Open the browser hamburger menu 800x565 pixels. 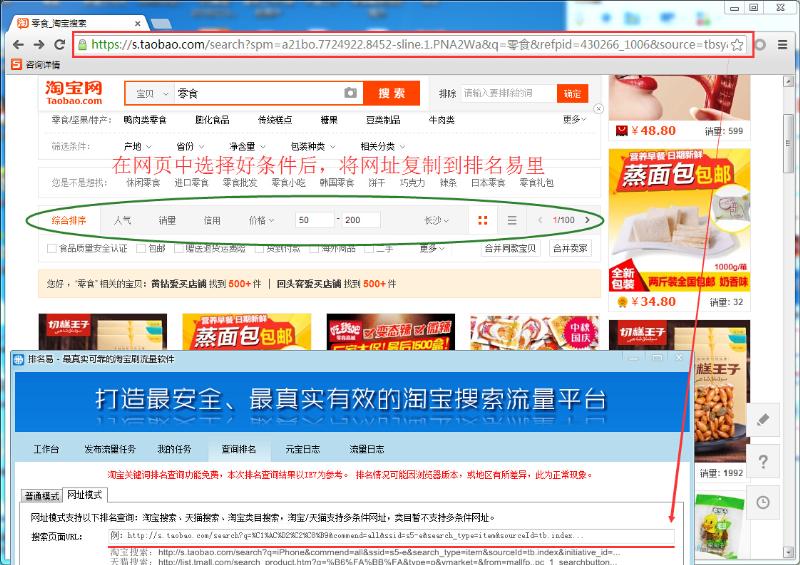coord(782,45)
